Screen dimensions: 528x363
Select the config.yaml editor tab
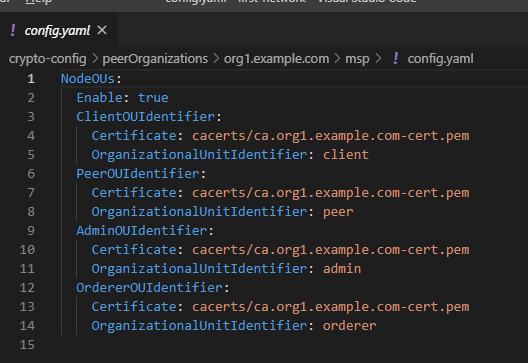[x=59, y=30]
